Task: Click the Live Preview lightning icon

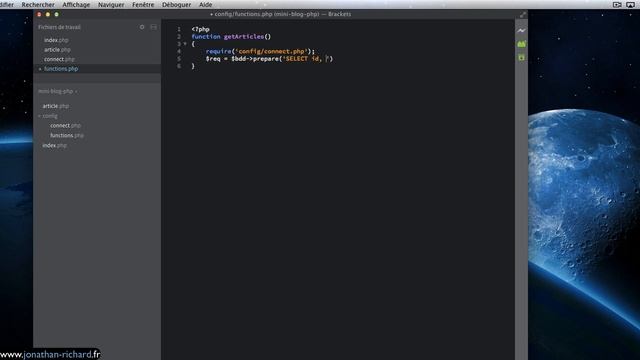Action: point(521,31)
